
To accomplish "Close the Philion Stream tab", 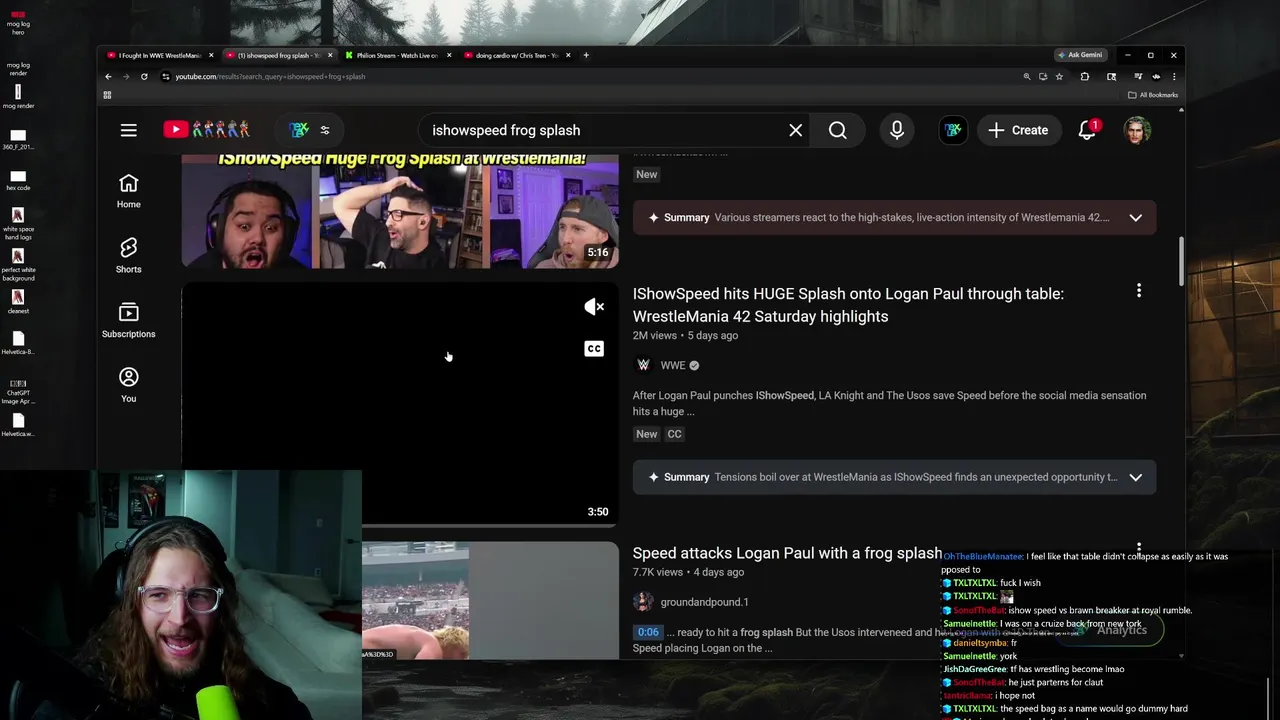I will (x=449, y=55).
